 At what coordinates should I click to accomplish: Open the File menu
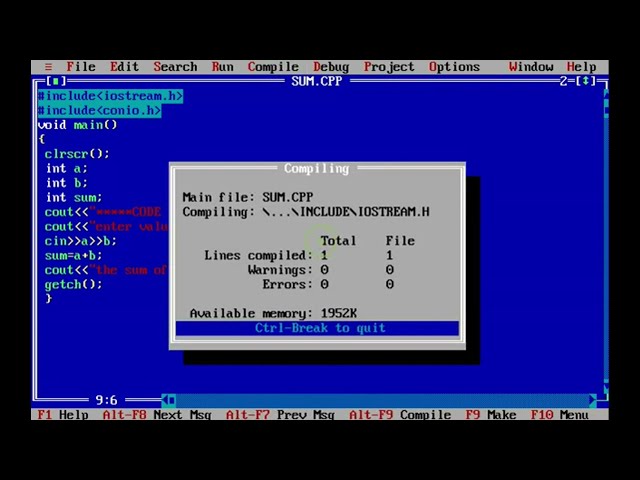coord(81,67)
